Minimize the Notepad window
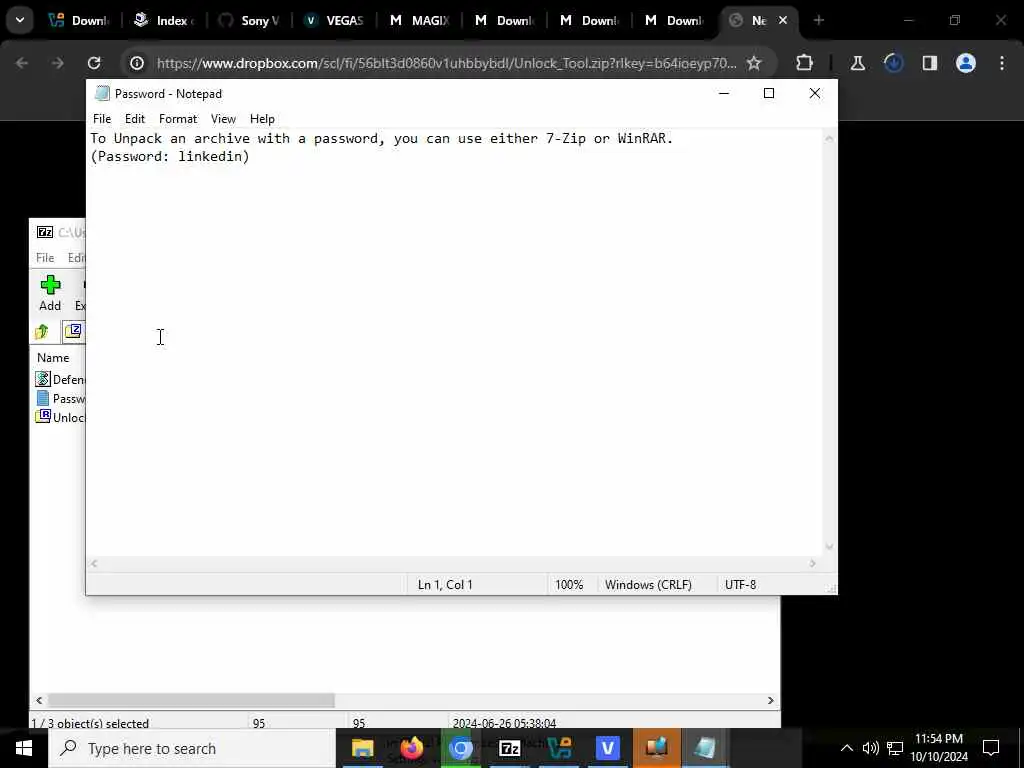Viewport: 1024px width, 768px height. [x=724, y=93]
